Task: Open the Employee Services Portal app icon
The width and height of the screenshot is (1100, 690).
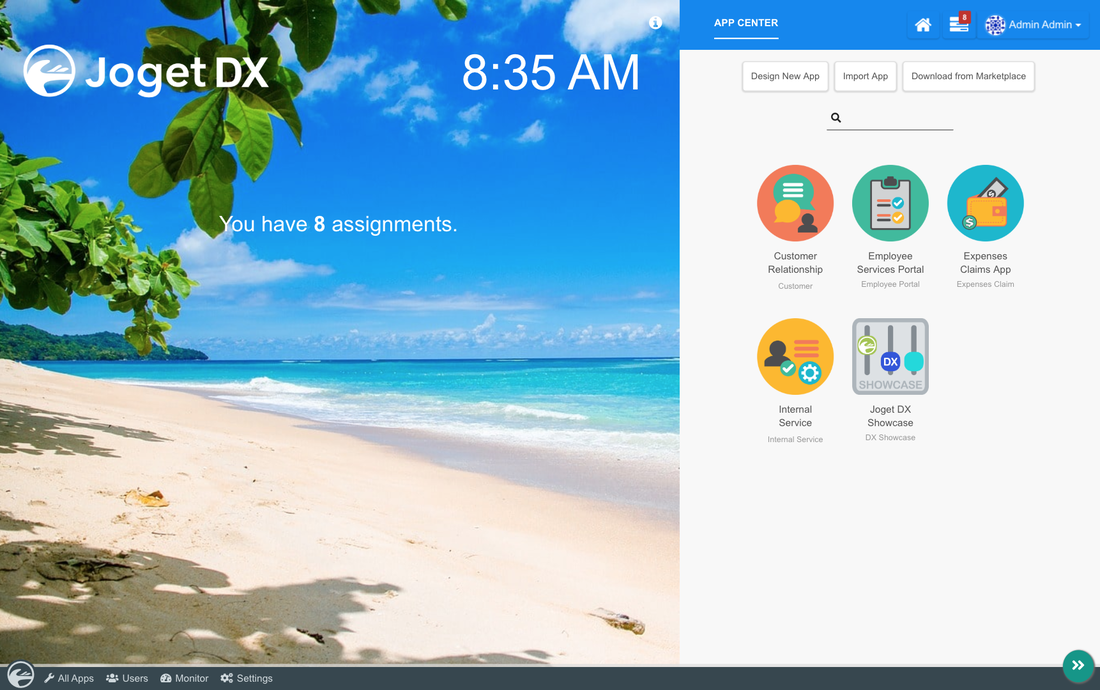Action: point(890,203)
